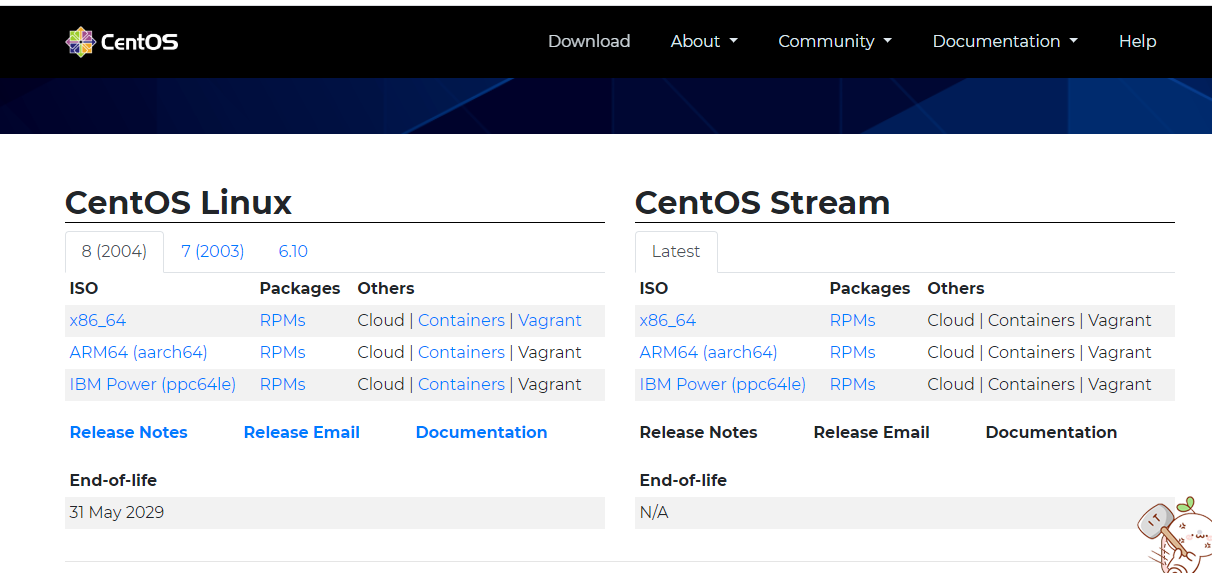Image resolution: width=1212 pixels, height=573 pixels.
Task: Click the End-of-life label under CentOS Stream
Action: tap(683, 480)
